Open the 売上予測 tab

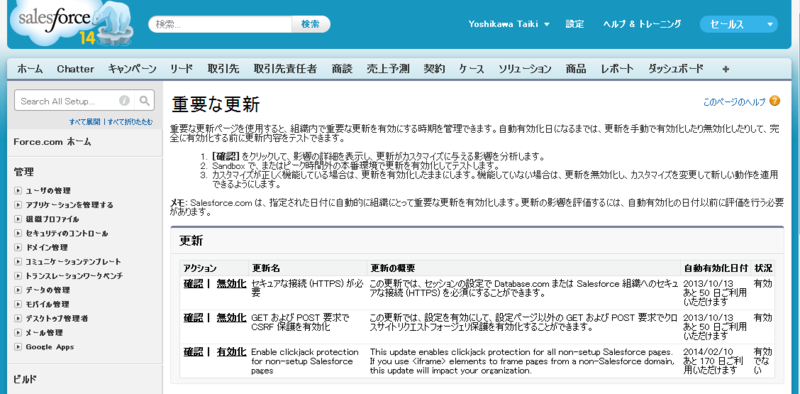(x=388, y=69)
